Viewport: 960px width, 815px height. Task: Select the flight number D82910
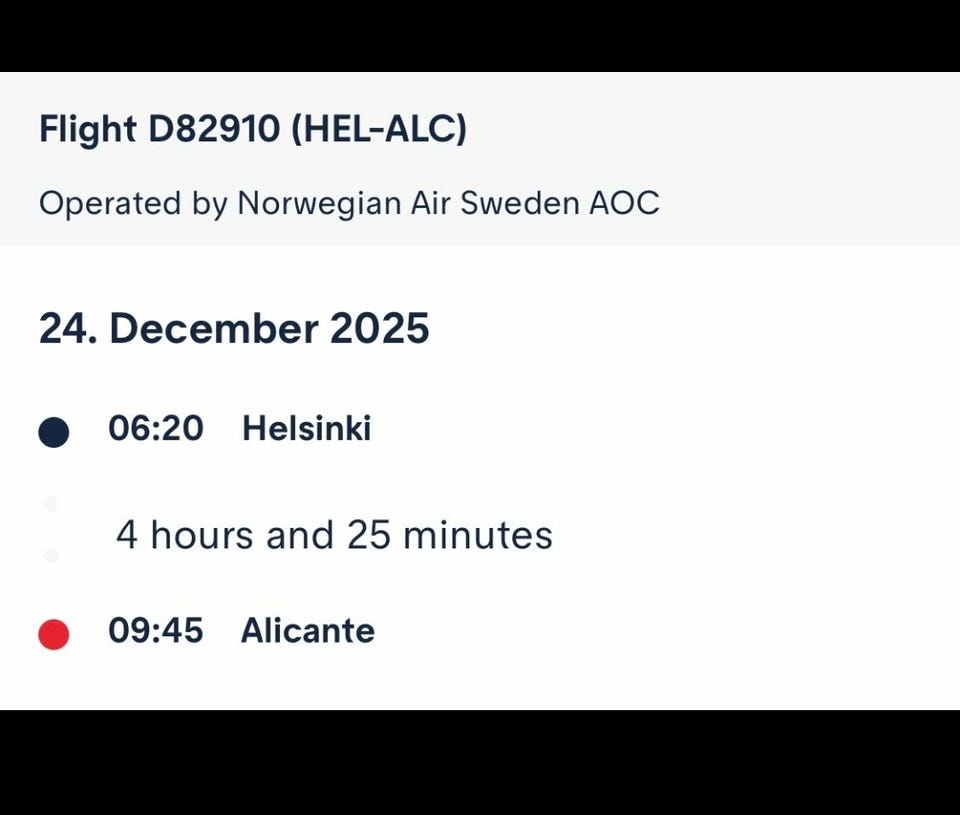pos(214,129)
